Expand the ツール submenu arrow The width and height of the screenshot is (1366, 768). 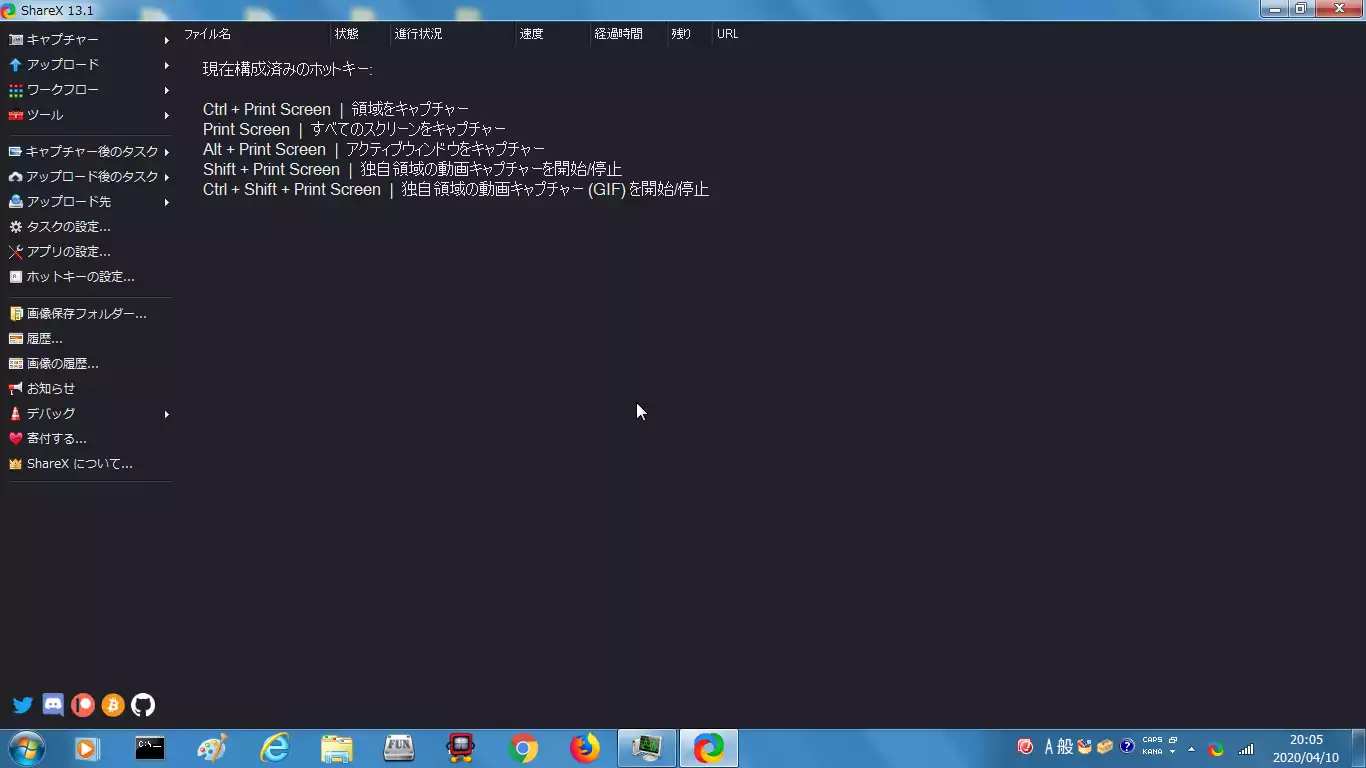[166, 115]
